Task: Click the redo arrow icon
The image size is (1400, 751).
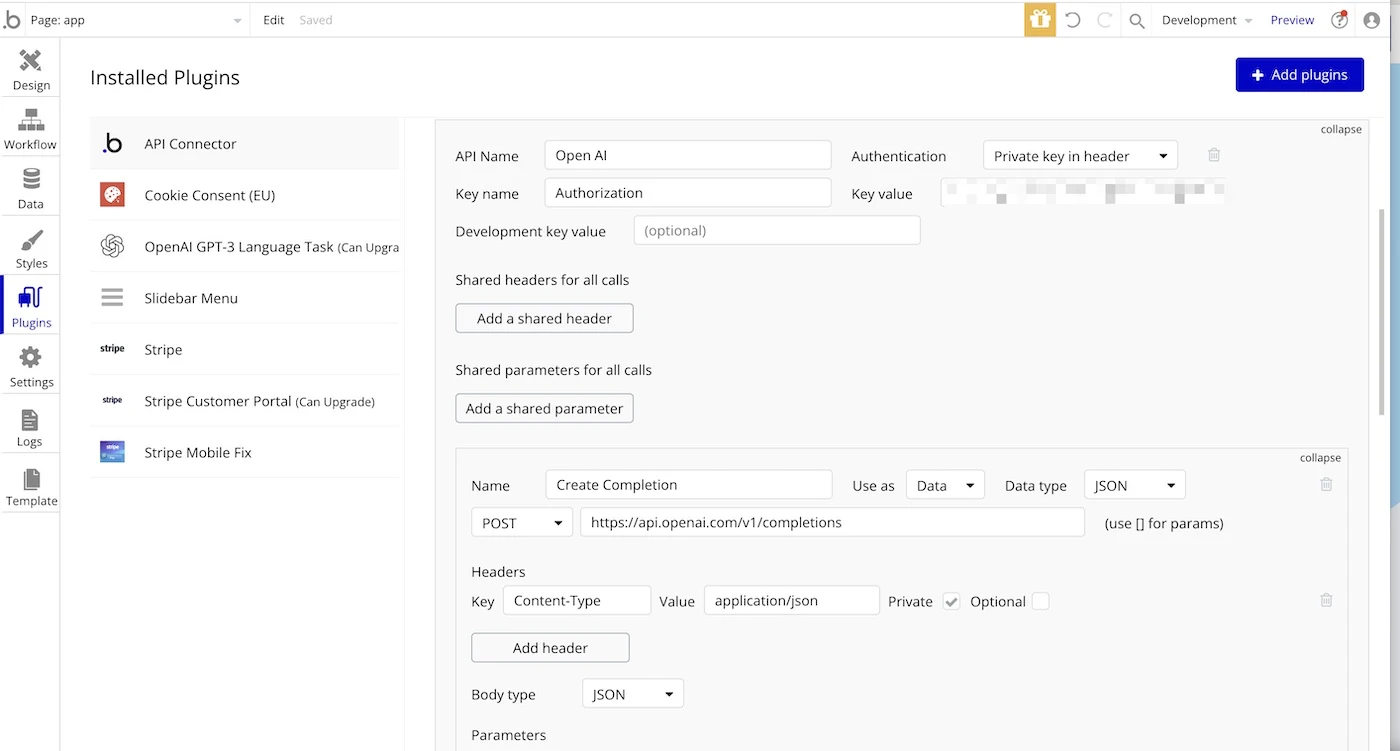Action: click(x=1105, y=20)
